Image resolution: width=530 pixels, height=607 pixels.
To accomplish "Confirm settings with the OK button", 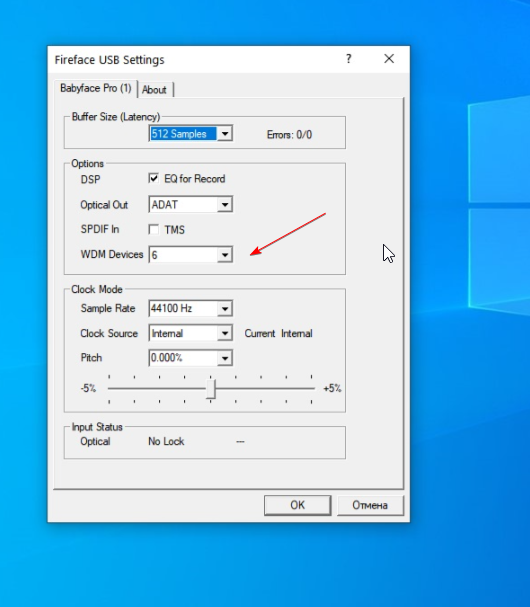I will pyautogui.click(x=297, y=505).
